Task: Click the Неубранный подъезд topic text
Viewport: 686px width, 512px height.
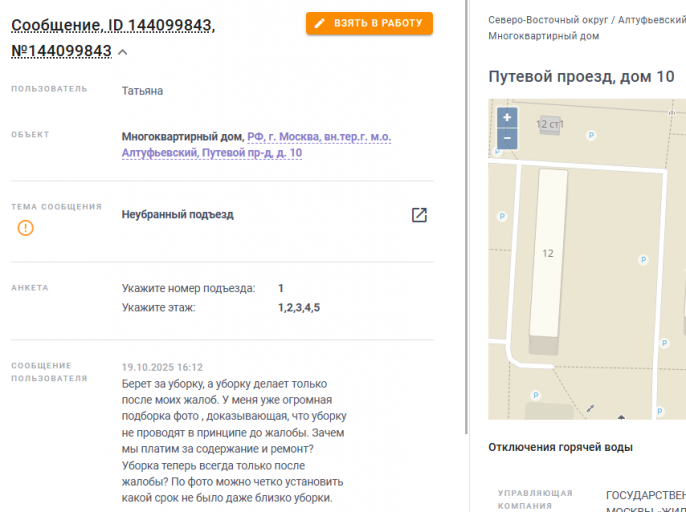Action: tap(177, 214)
